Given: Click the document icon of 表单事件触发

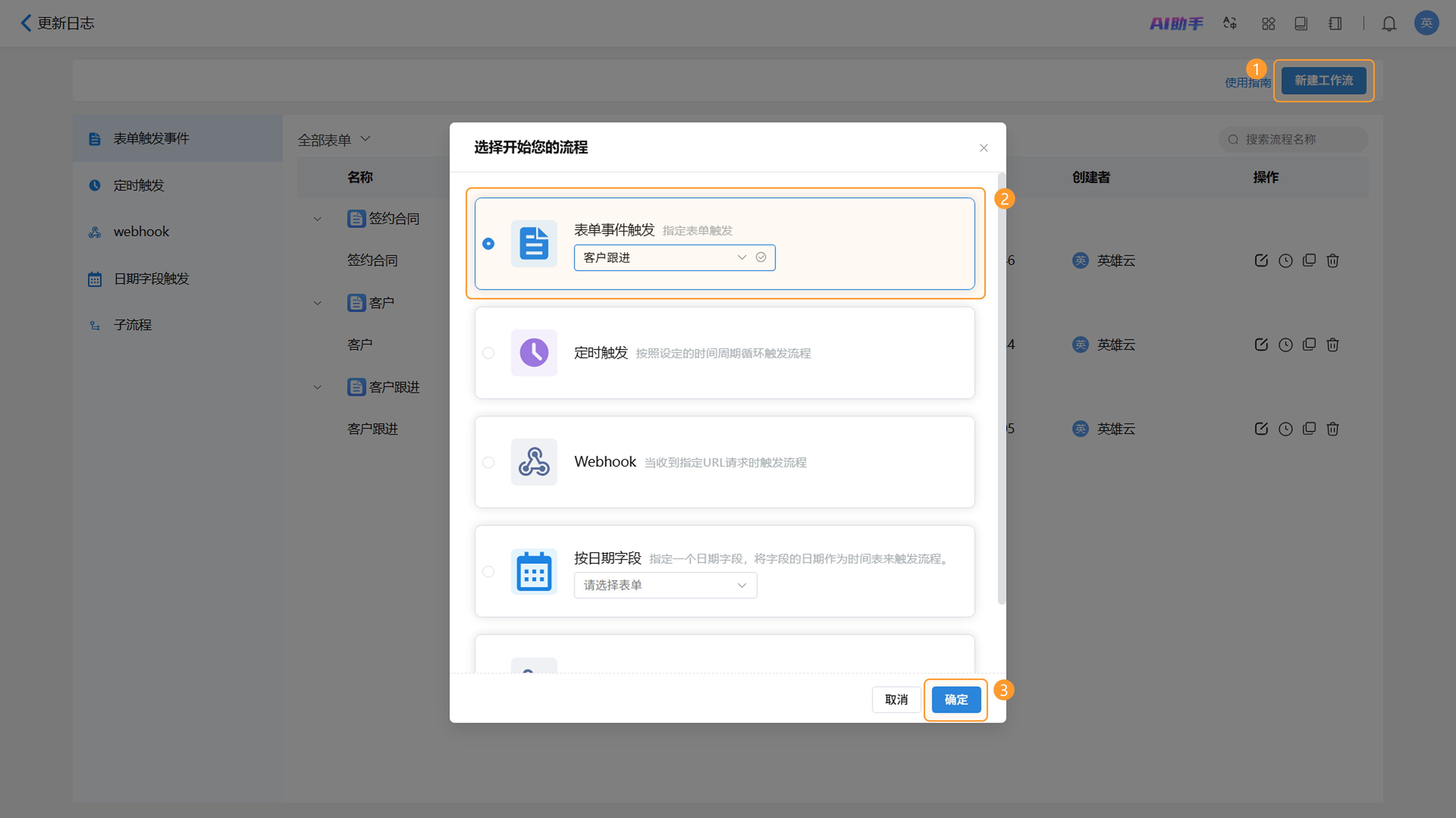Looking at the screenshot, I should [x=533, y=243].
